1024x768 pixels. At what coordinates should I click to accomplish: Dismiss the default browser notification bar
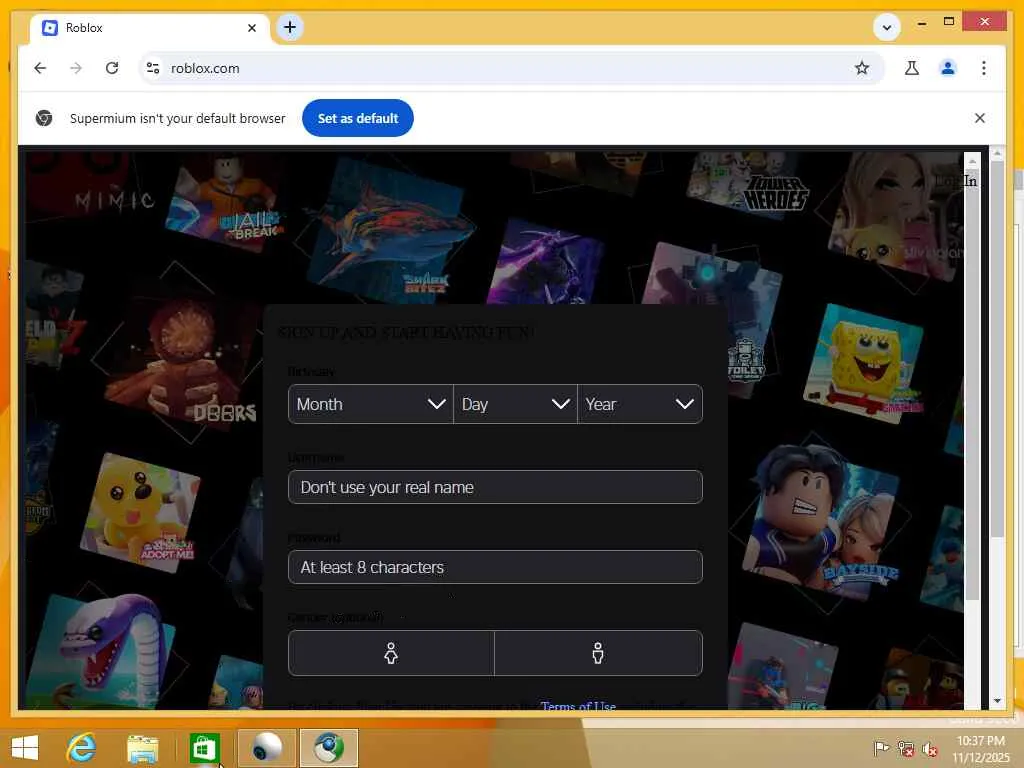tap(979, 118)
